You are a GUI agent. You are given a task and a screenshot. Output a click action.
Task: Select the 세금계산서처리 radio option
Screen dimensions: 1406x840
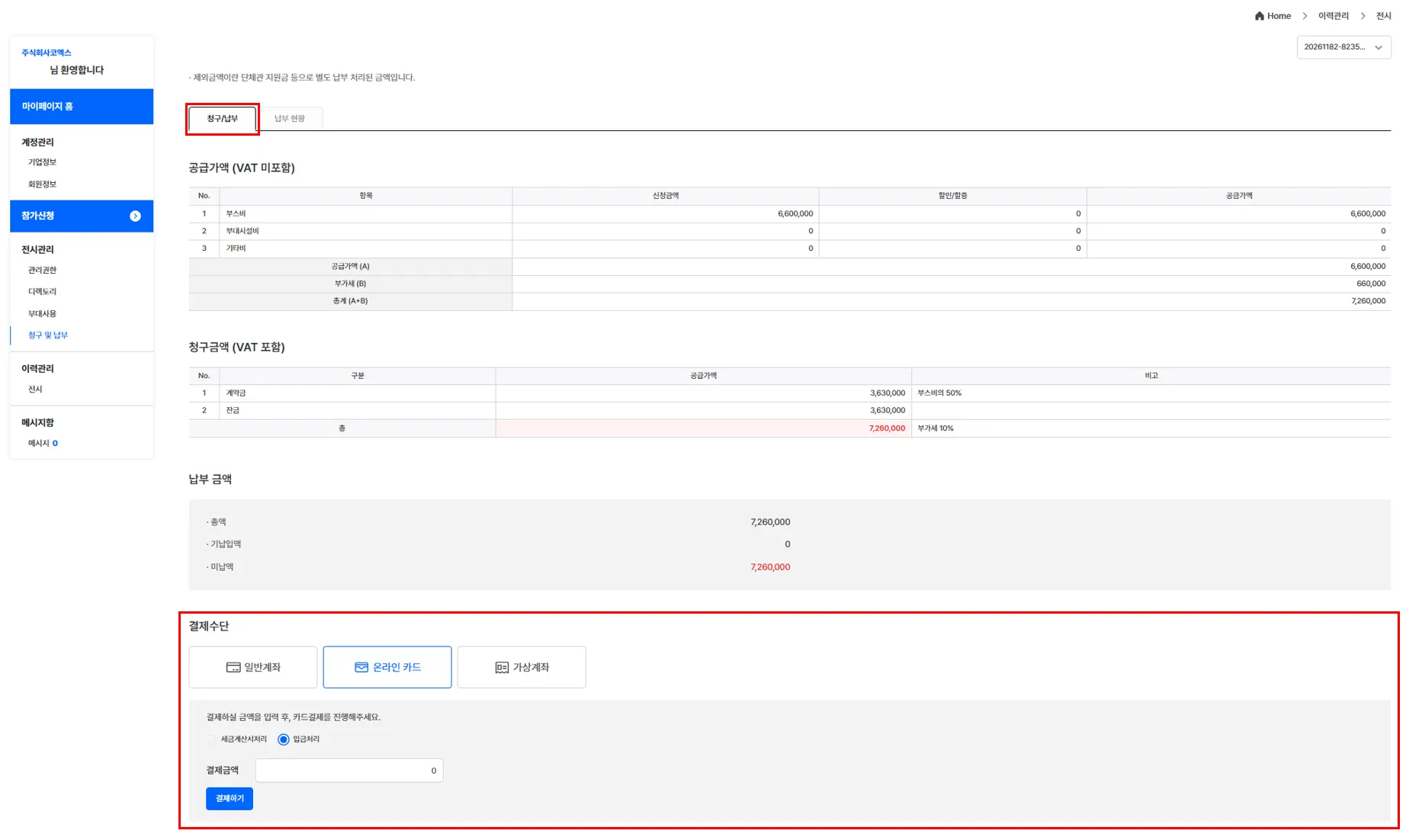[211, 739]
